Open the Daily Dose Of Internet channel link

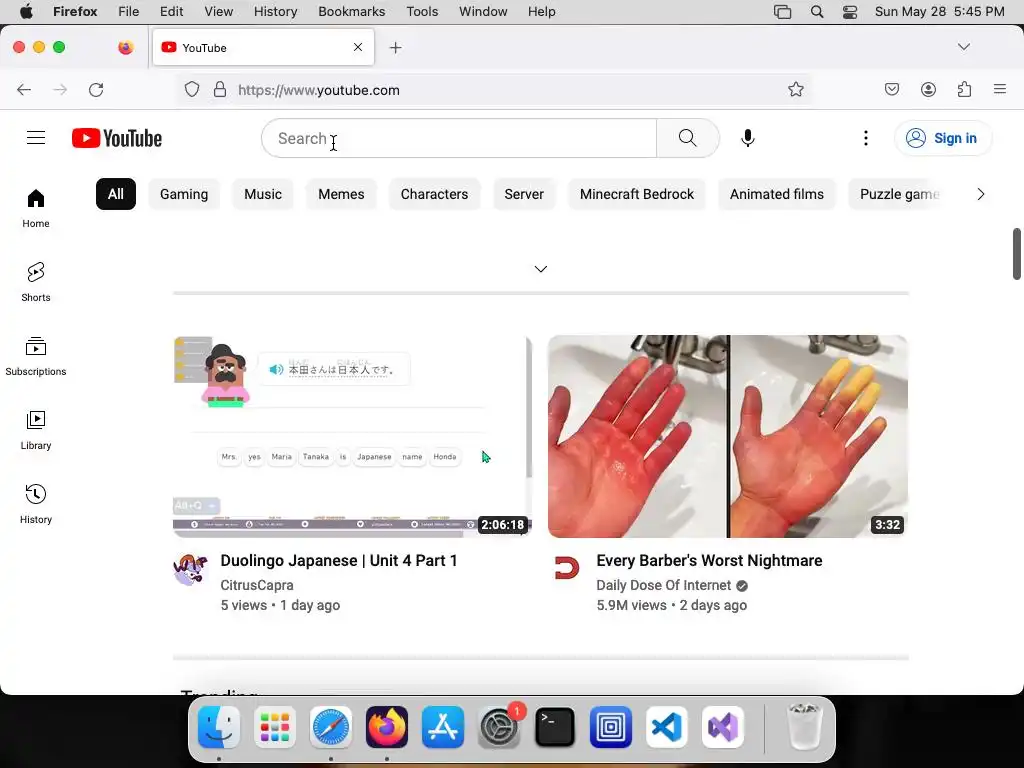pos(664,585)
